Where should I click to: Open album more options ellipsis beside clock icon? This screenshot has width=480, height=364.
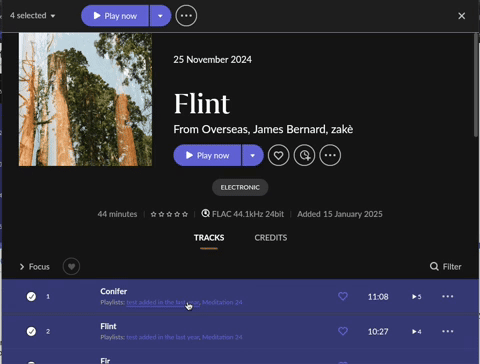coord(330,155)
